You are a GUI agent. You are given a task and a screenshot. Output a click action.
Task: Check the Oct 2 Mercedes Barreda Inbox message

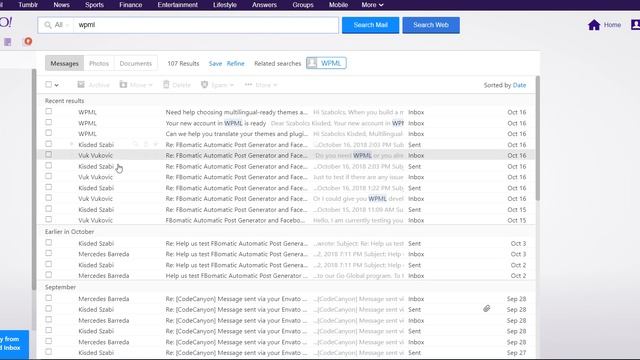click(x=49, y=275)
